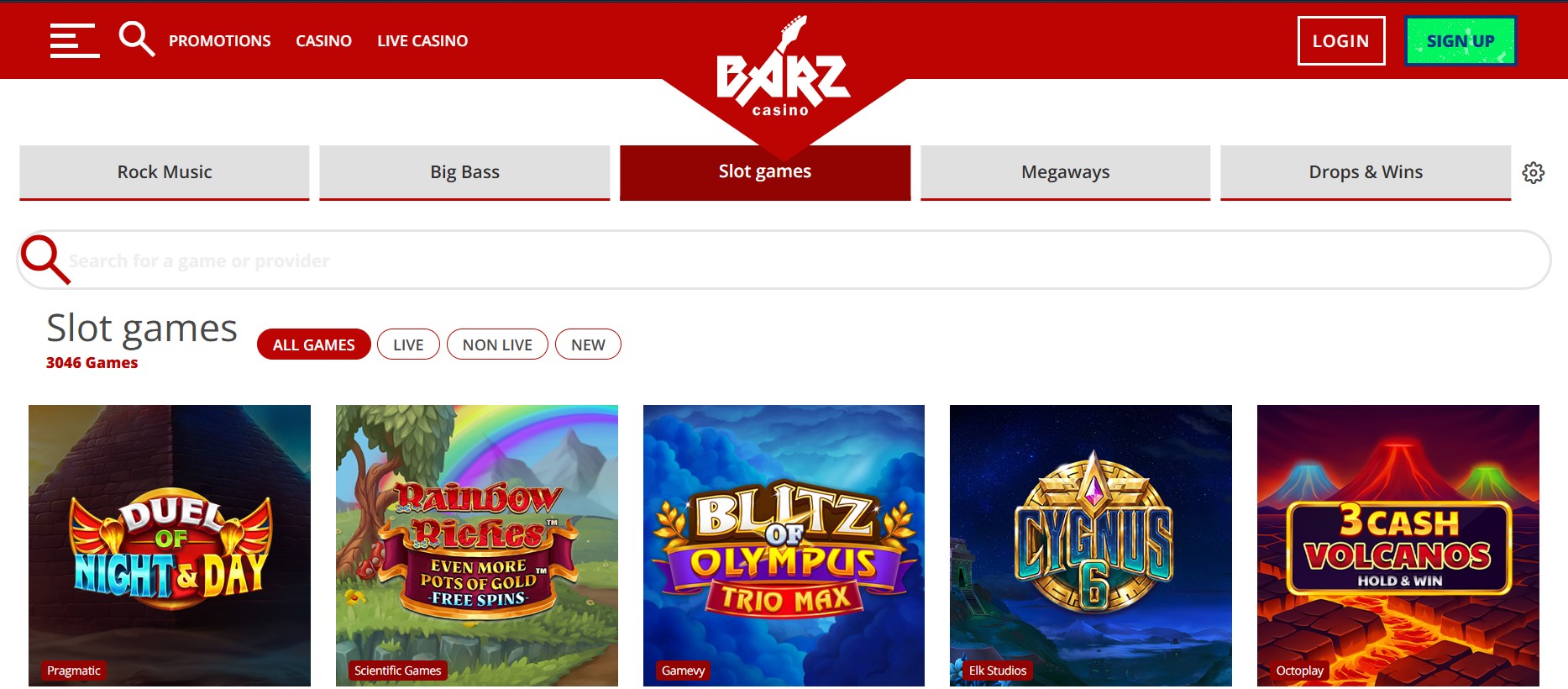Open the Cygnus 6 game thumbnail
The height and width of the screenshot is (689, 1568).
1091,545
